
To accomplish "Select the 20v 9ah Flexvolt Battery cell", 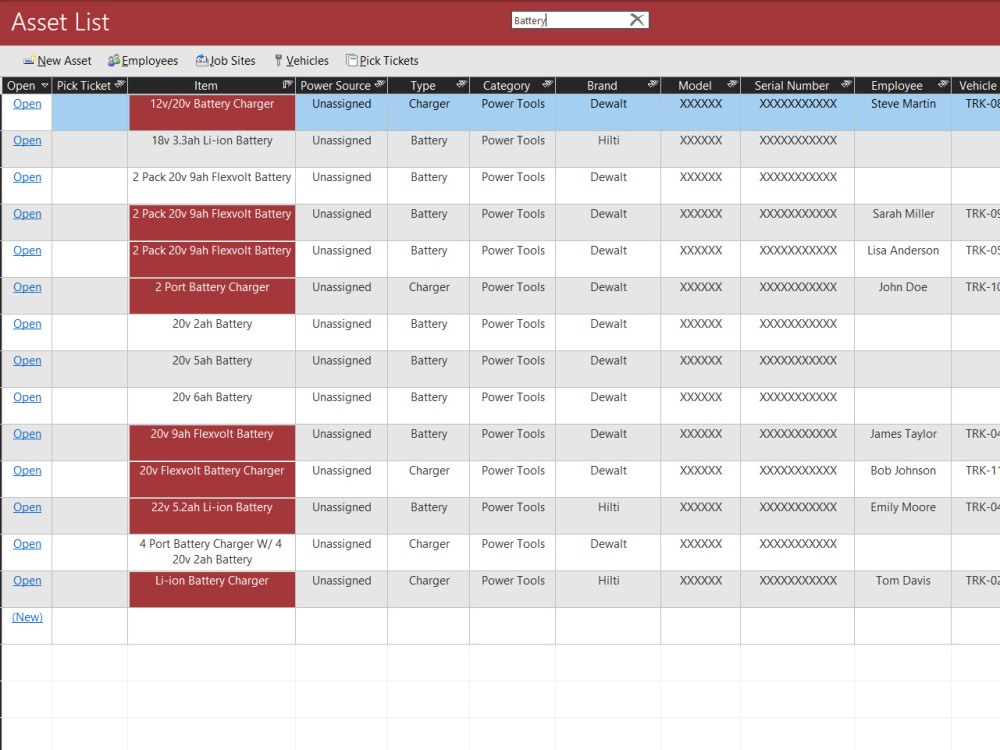I will tap(212, 443).
